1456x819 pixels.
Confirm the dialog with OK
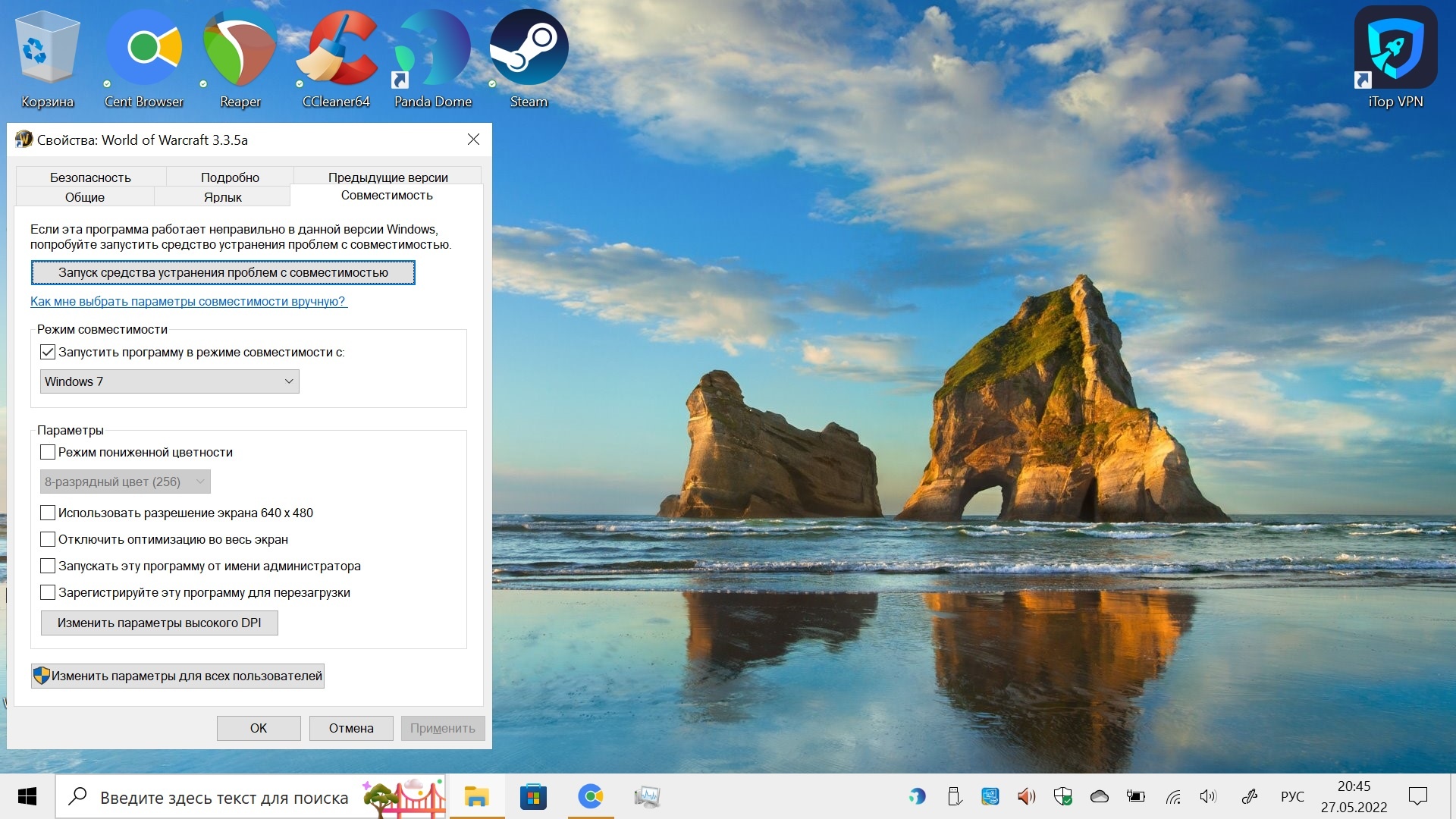[259, 728]
